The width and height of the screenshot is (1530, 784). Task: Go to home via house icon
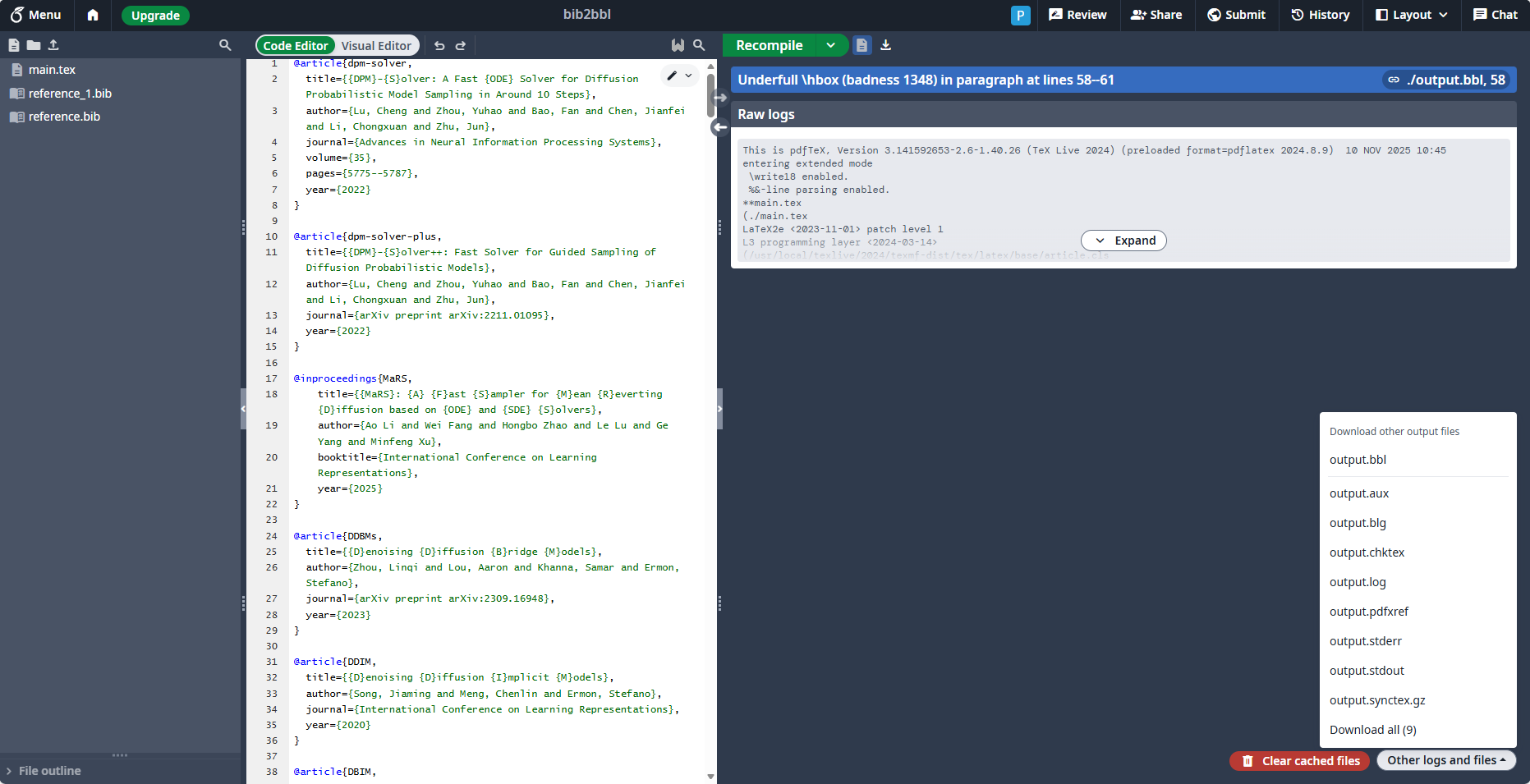click(93, 15)
